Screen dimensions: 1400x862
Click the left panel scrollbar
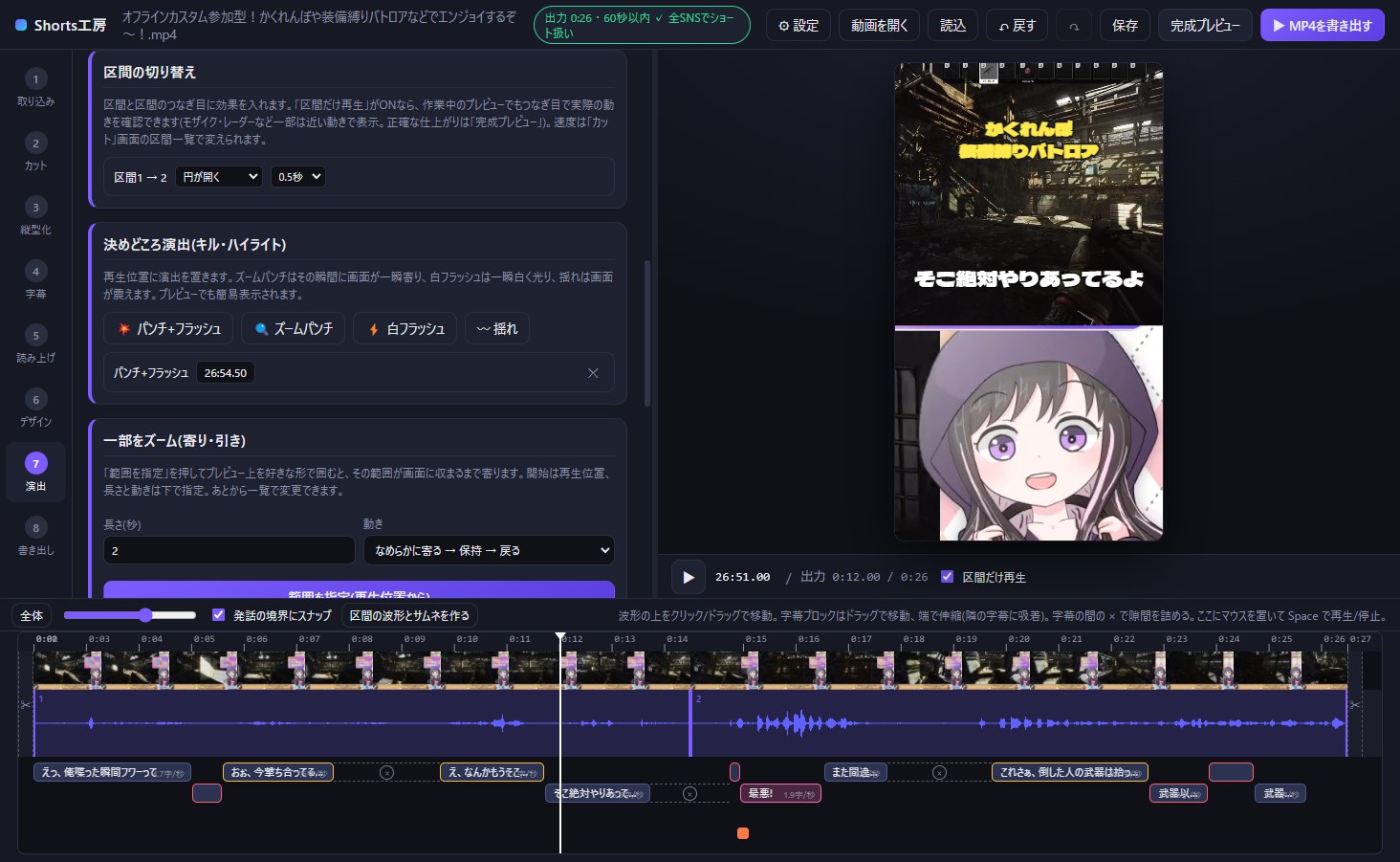pos(647,332)
